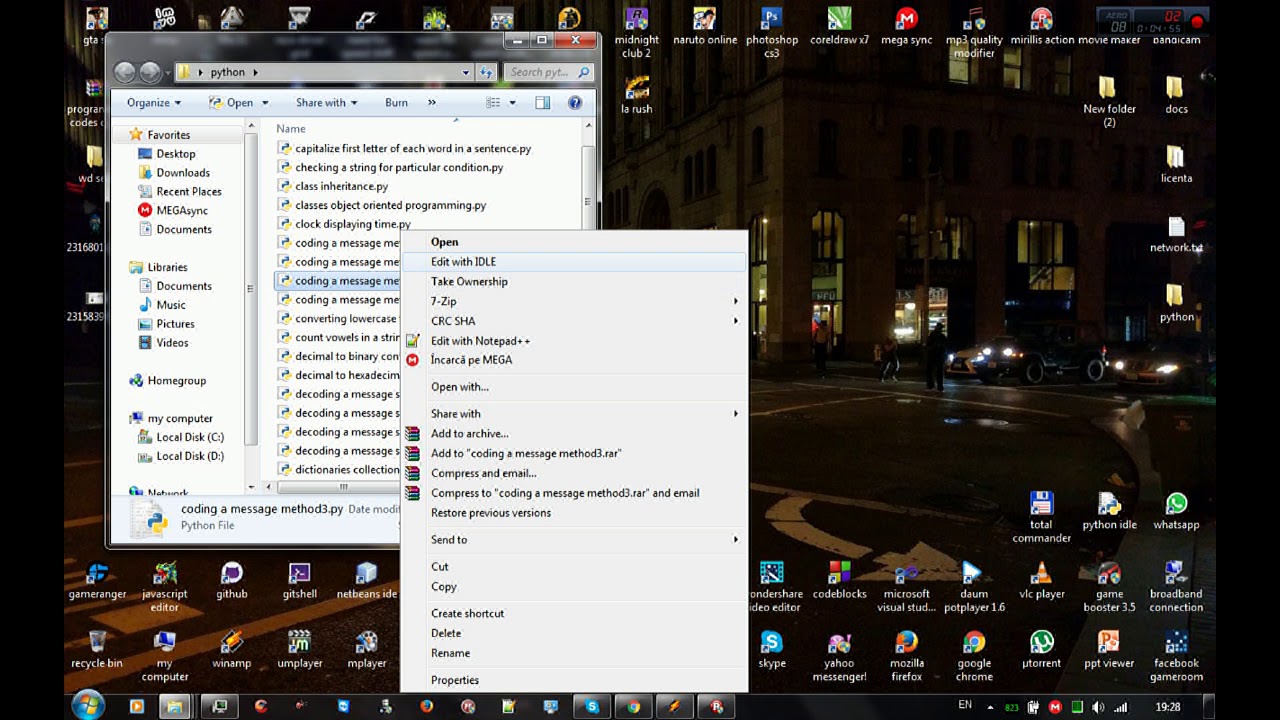Select Downloads in the Favorites sidebar
Screen dimensions: 1280x720
click(183, 173)
